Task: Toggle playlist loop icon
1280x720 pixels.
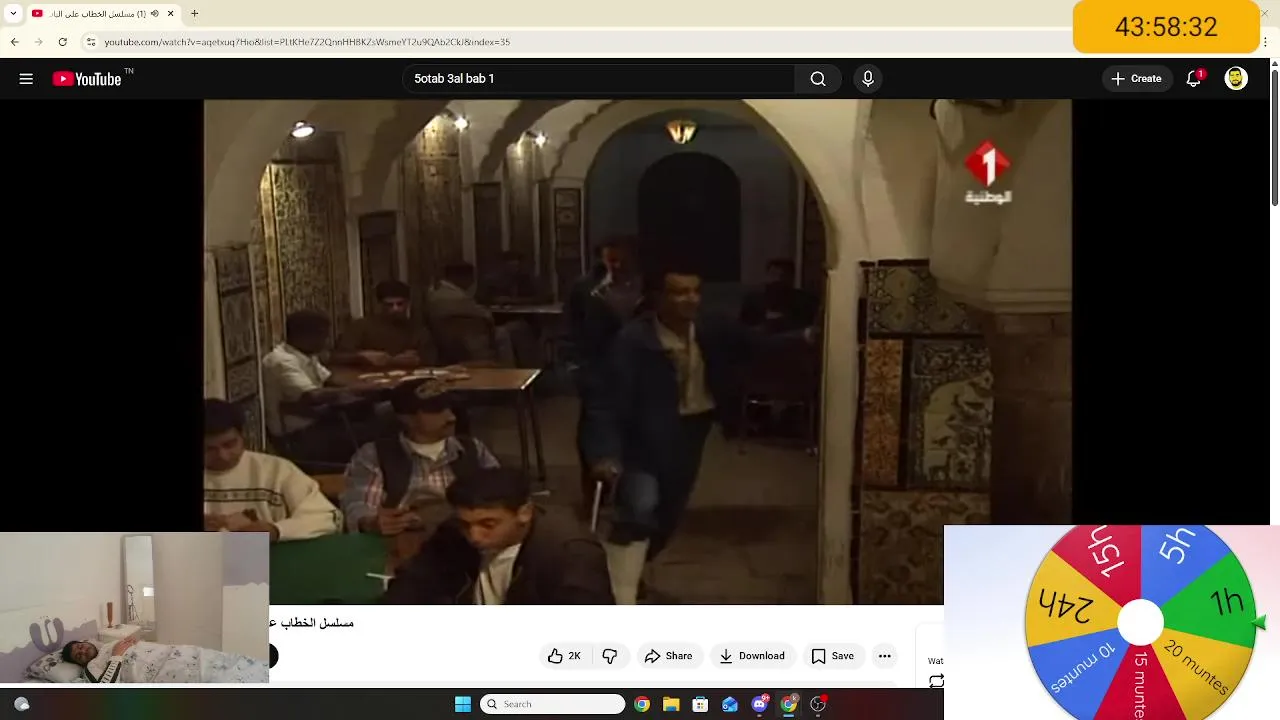Action: [x=936, y=681]
